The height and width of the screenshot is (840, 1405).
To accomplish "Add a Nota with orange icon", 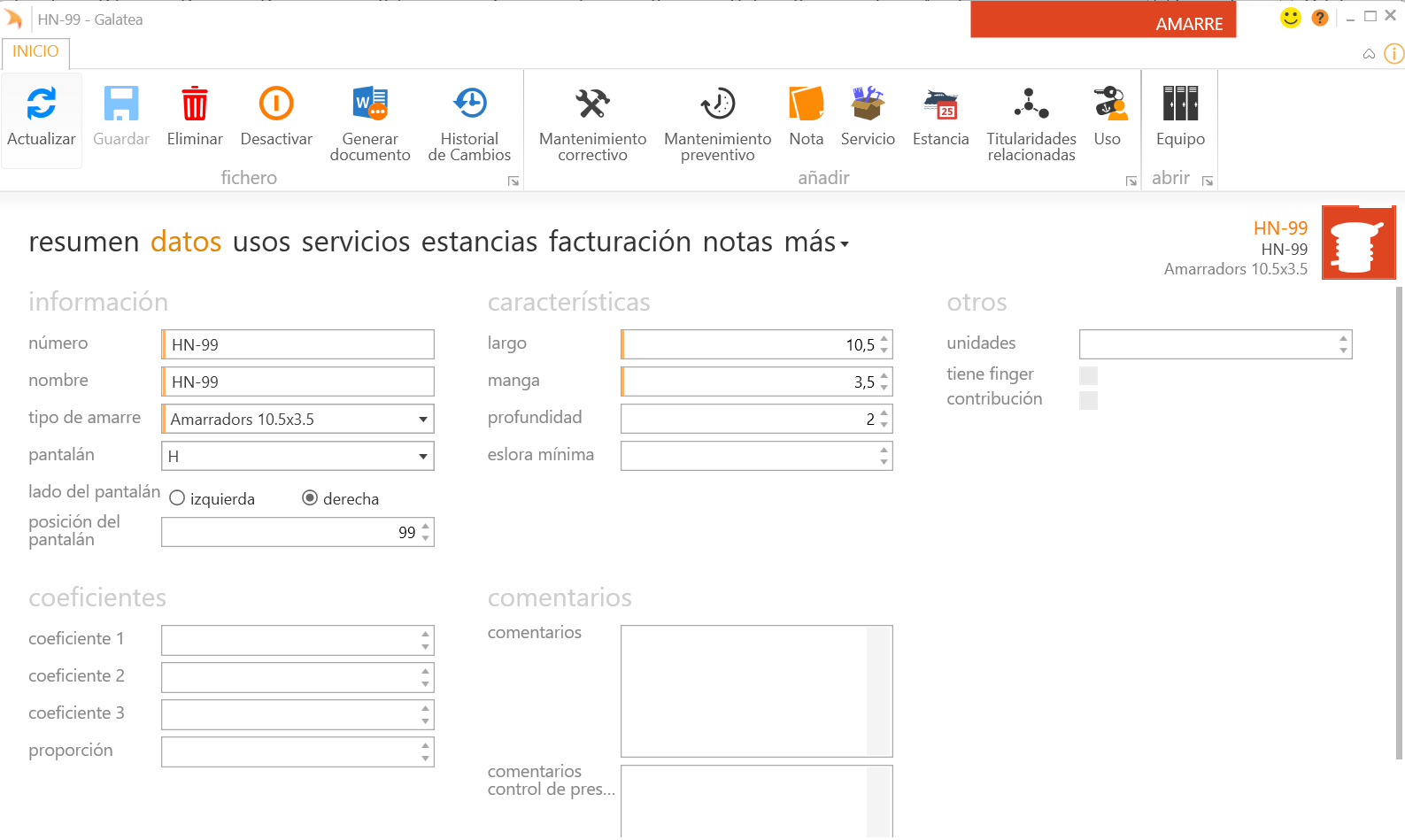I will (x=806, y=104).
